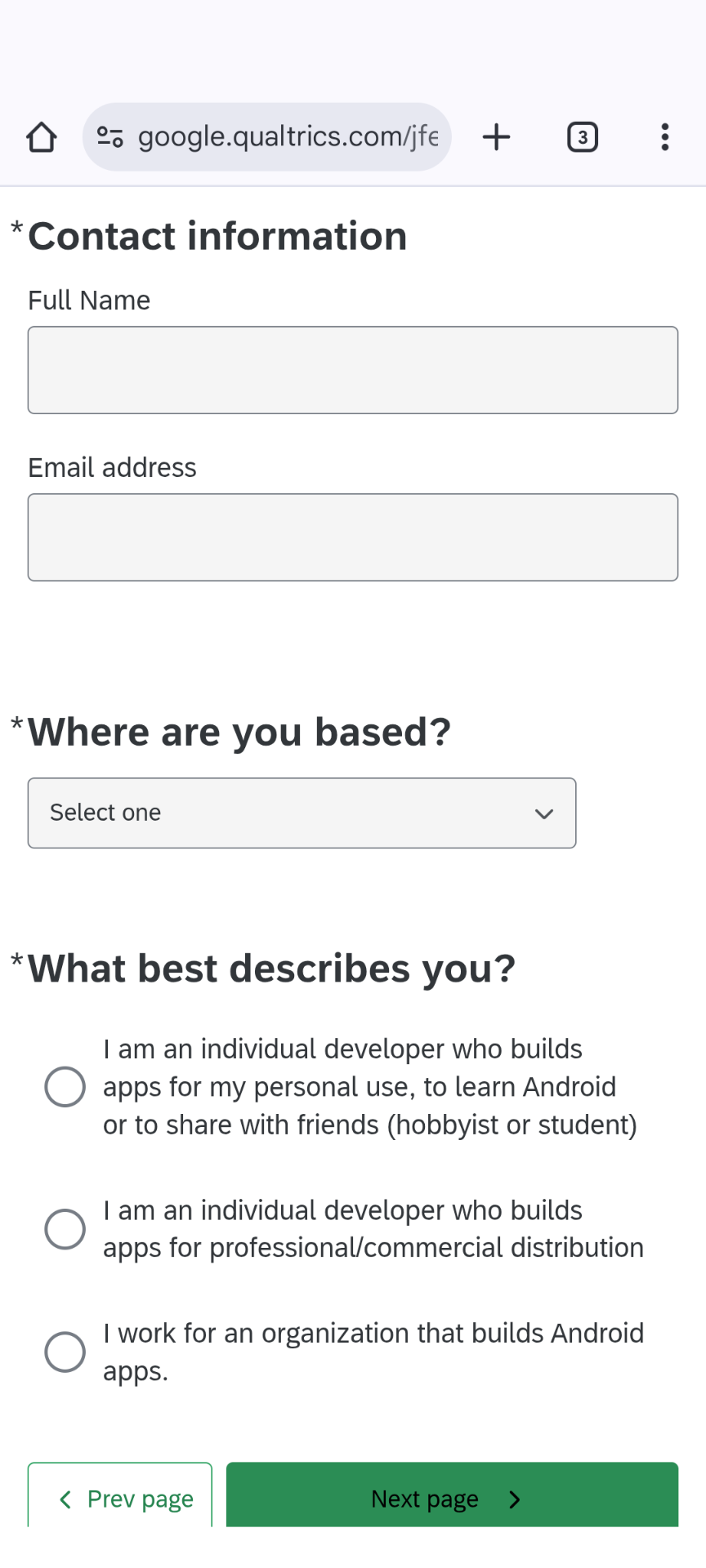
Task: Open the "Select one" location dropdown
Action: click(x=302, y=813)
